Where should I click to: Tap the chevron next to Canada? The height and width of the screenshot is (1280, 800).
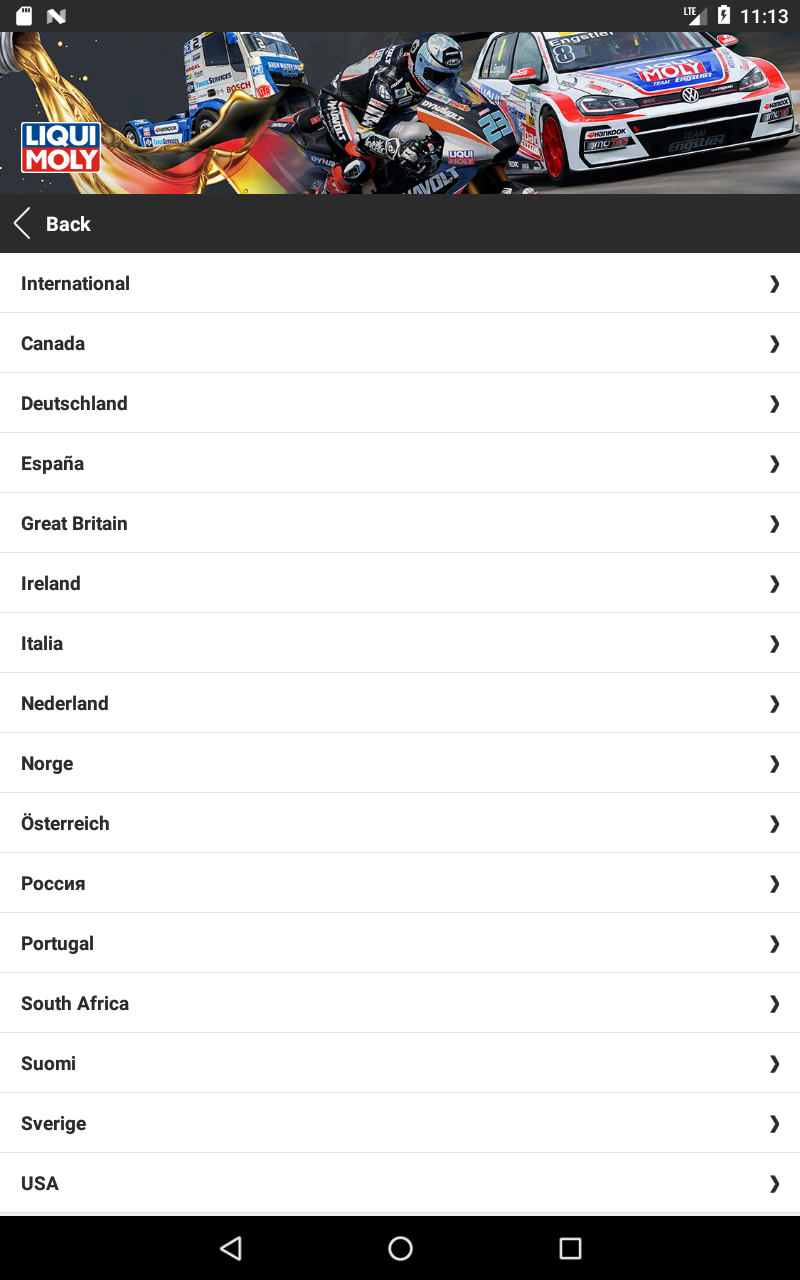tap(774, 344)
